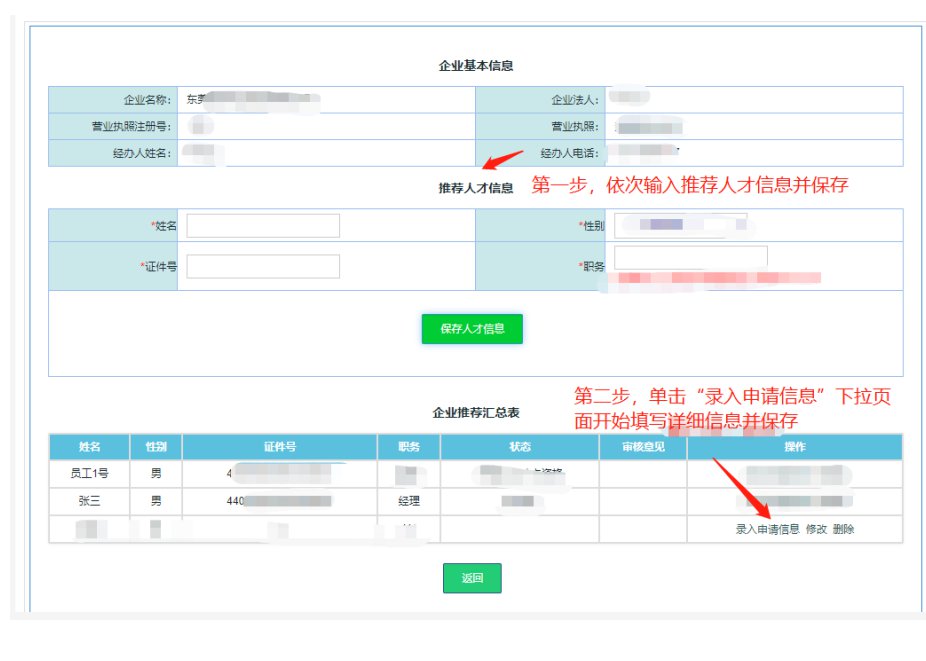Viewport: 926px width, 661px height.
Task: Select the 张三 name cell
Action: click(89, 501)
